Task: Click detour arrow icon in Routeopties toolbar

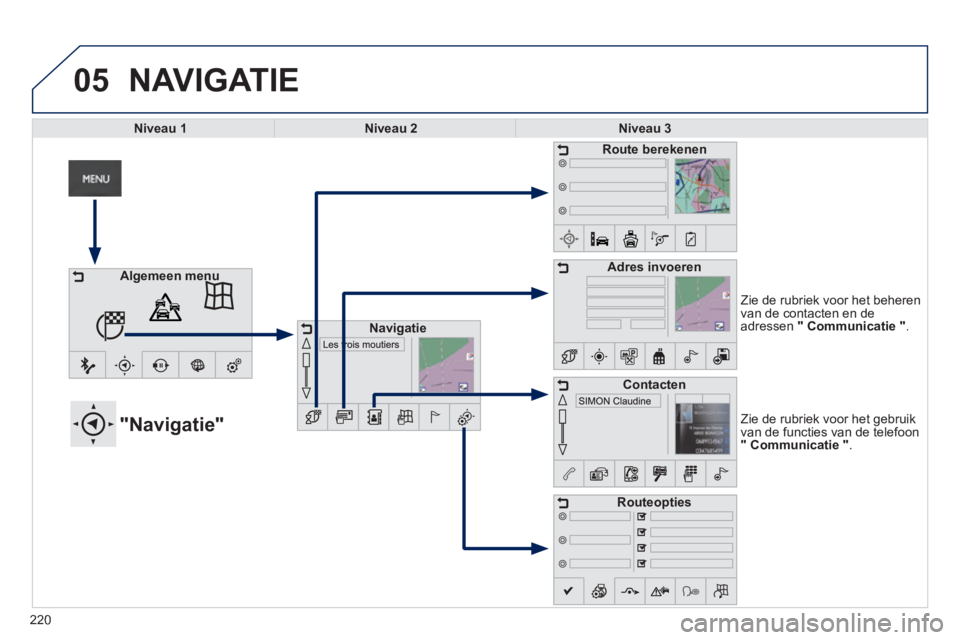Action: [x=630, y=592]
